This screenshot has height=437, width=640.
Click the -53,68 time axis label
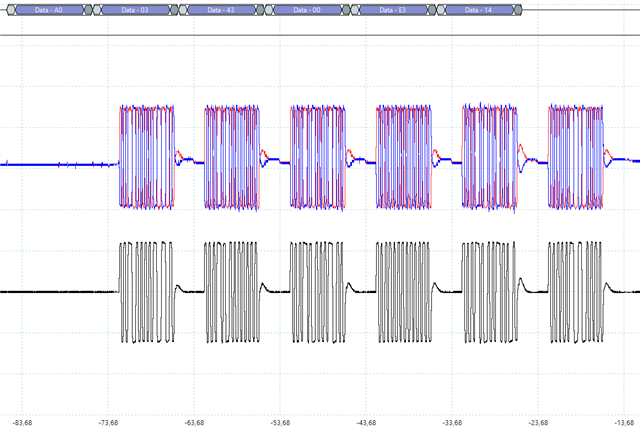click(x=280, y=423)
